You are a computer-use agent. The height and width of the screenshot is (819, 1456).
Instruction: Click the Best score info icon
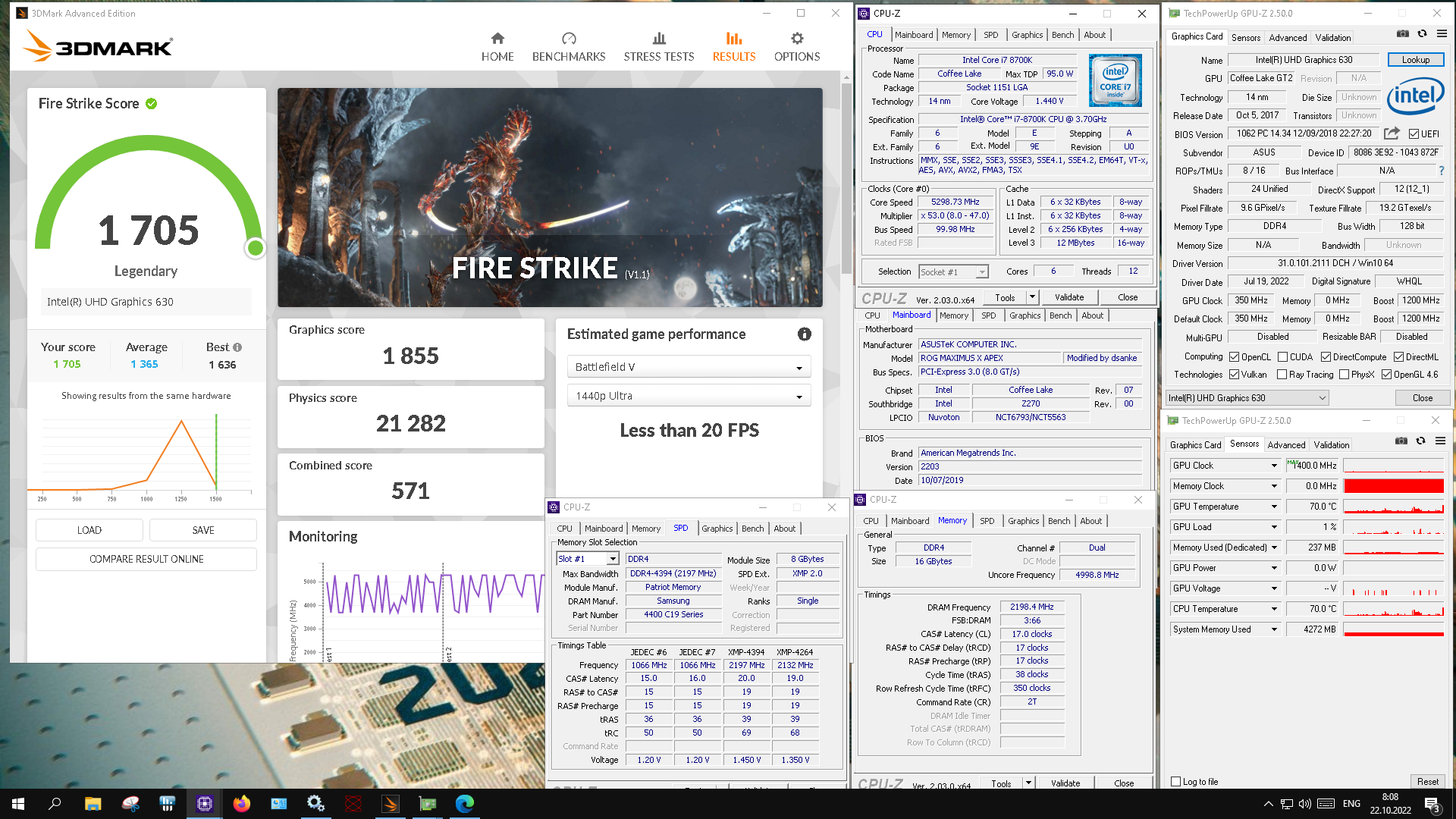(237, 347)
